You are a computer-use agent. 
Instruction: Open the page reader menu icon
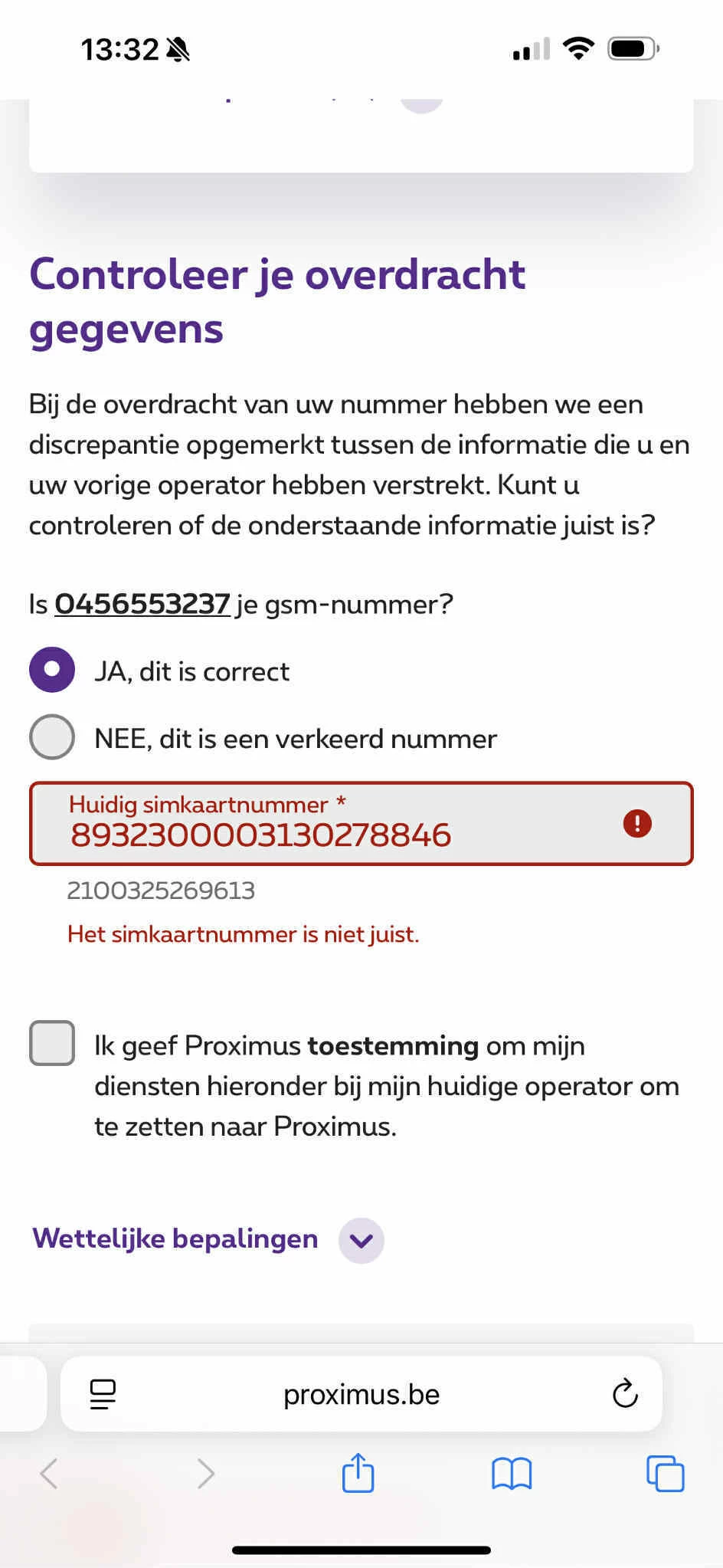[x=103, y=1394]
